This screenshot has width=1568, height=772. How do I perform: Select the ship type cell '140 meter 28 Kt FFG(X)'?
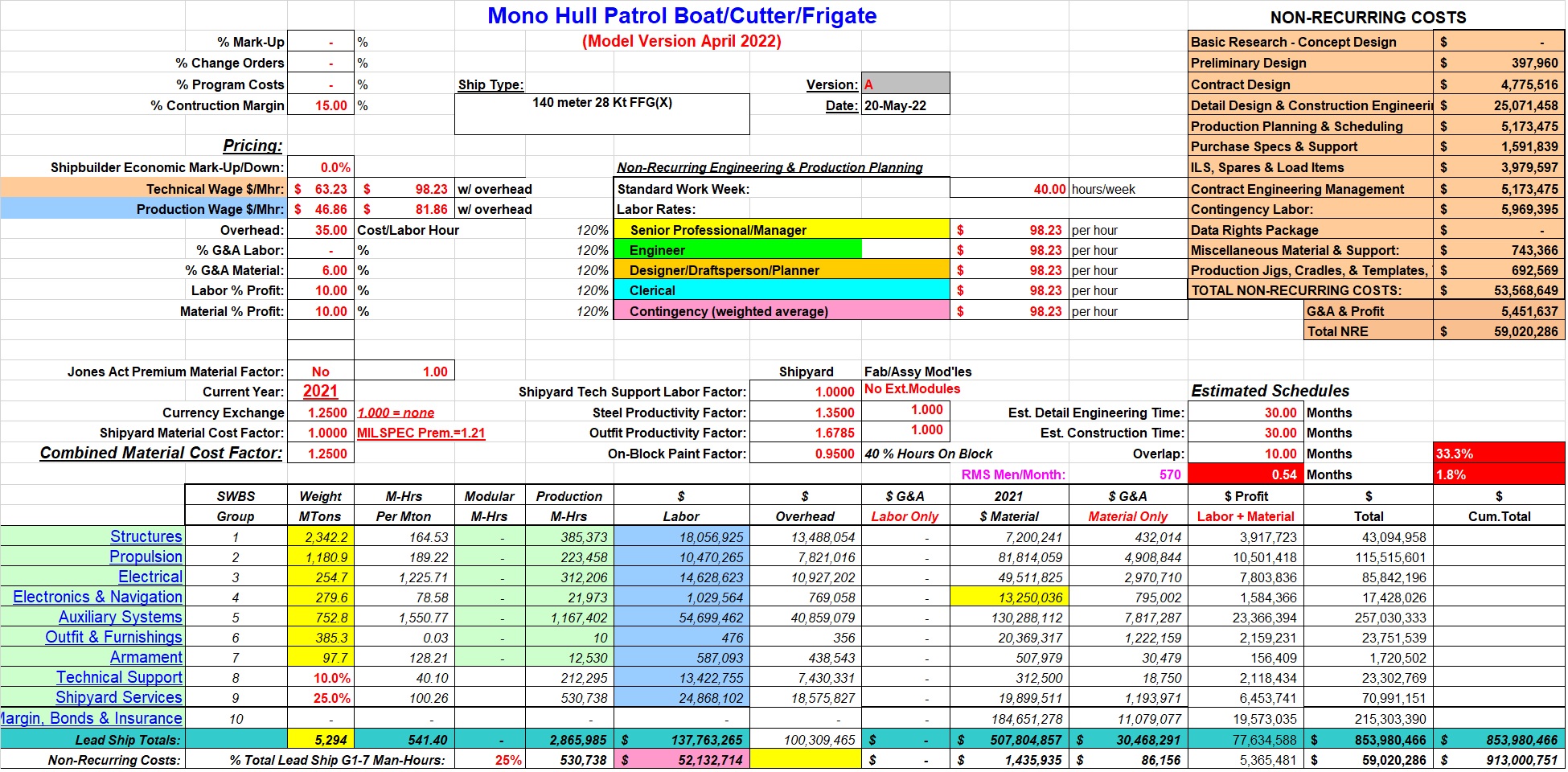tap(602, 114)
